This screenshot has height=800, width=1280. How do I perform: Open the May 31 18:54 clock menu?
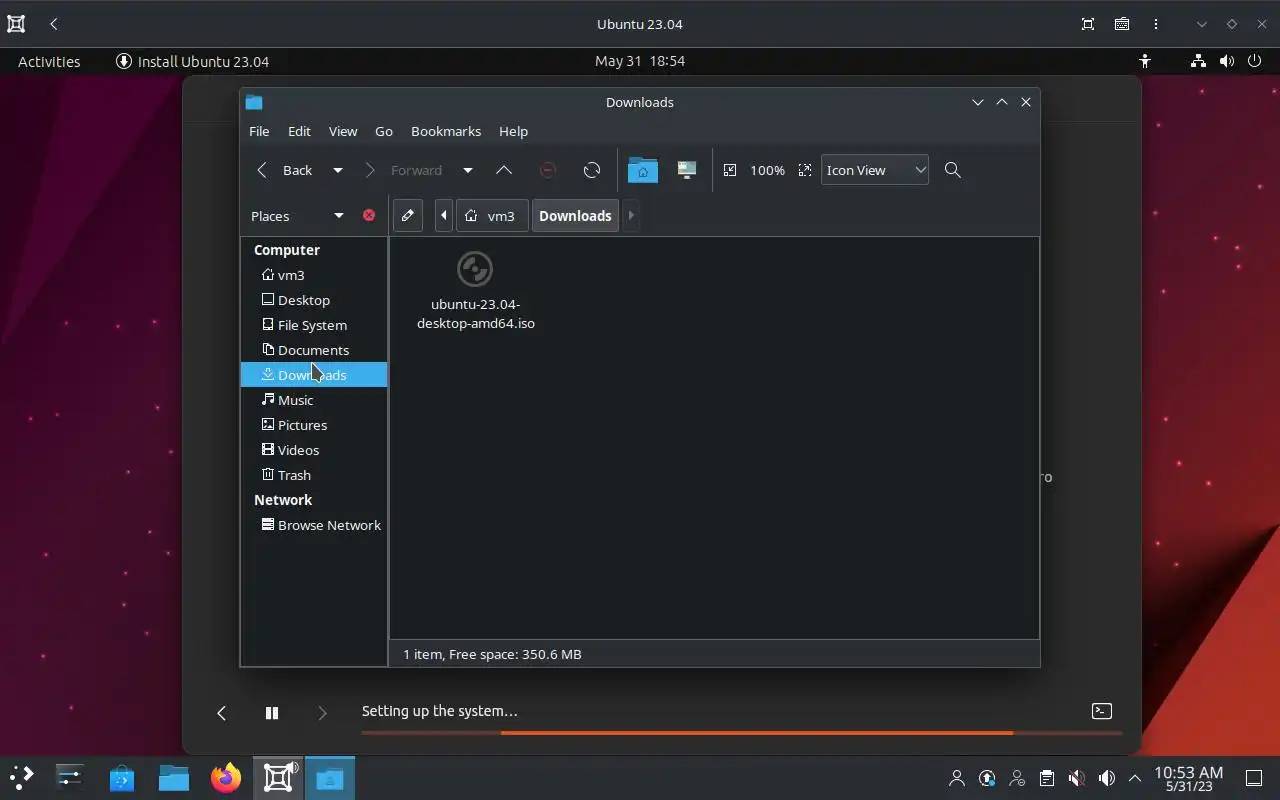(640, 61)
